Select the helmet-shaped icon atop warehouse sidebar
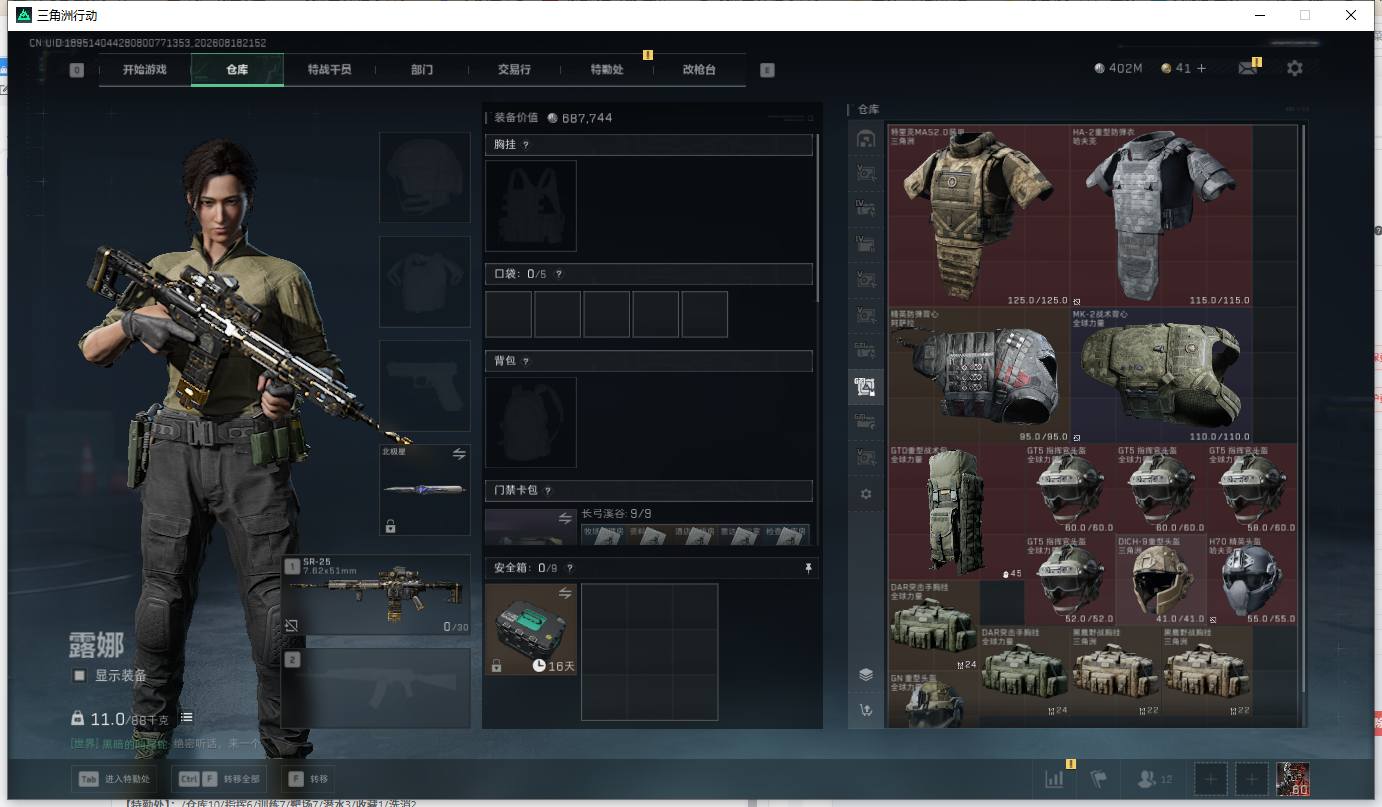The height and width of the screenshot is (807, 1382). (866, 139)
